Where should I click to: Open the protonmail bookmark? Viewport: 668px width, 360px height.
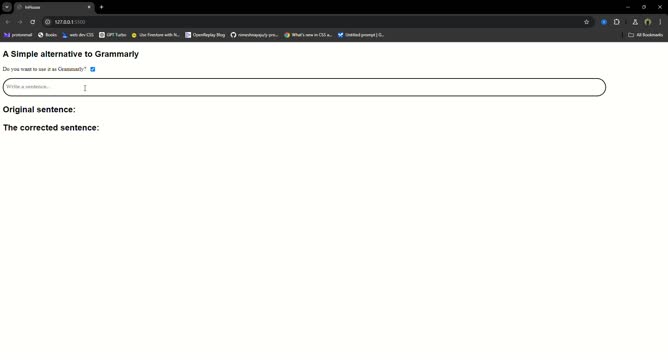pos(18,35)
